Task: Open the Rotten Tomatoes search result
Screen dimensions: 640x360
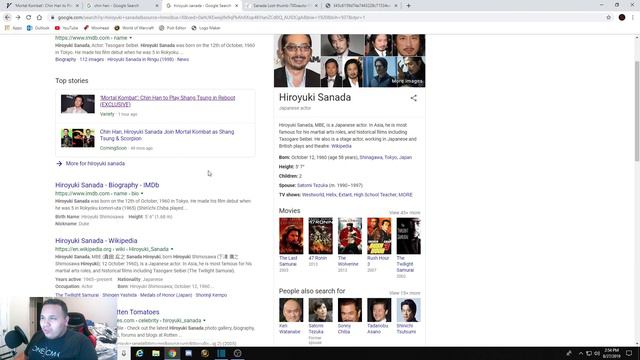Action: click(x=138, y=312)
